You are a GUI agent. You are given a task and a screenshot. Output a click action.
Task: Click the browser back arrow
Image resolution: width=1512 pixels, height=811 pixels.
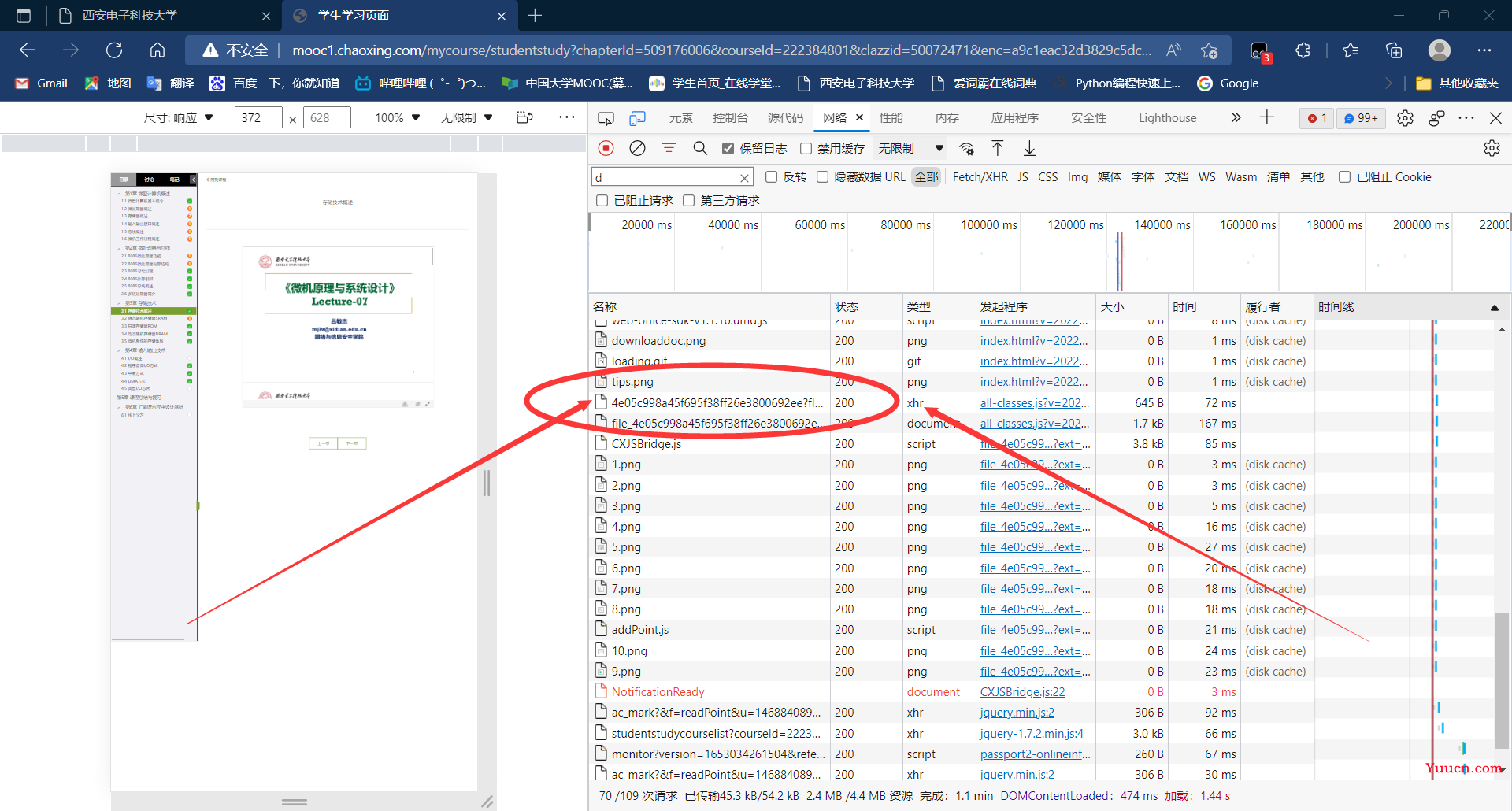(x=28, y=50)
